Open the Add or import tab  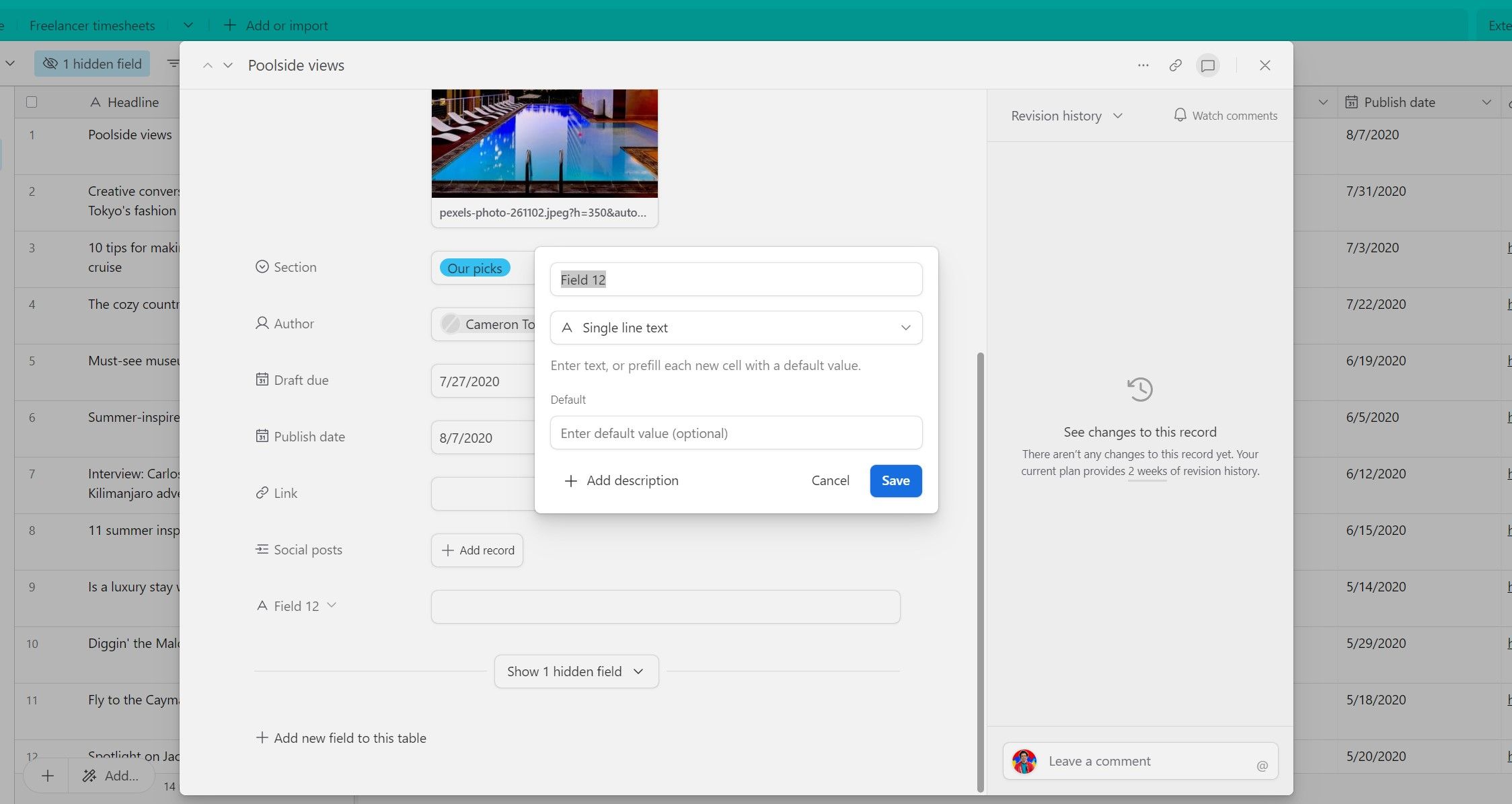pos(276,25)
